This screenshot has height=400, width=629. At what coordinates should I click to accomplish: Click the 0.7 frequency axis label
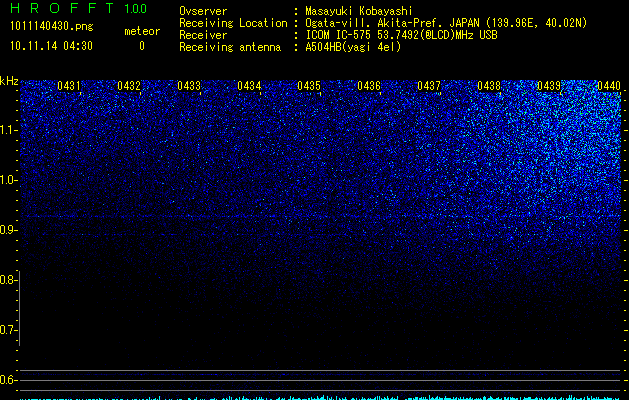click(7, 330)
